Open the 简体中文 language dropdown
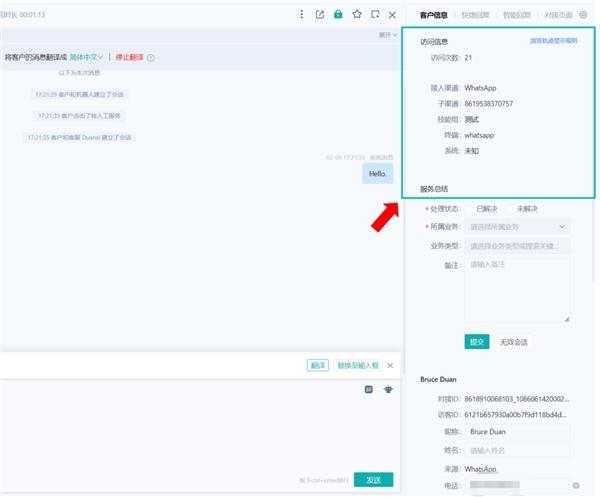The height and width of the screenshot is (497, 600). click(86, 57)
